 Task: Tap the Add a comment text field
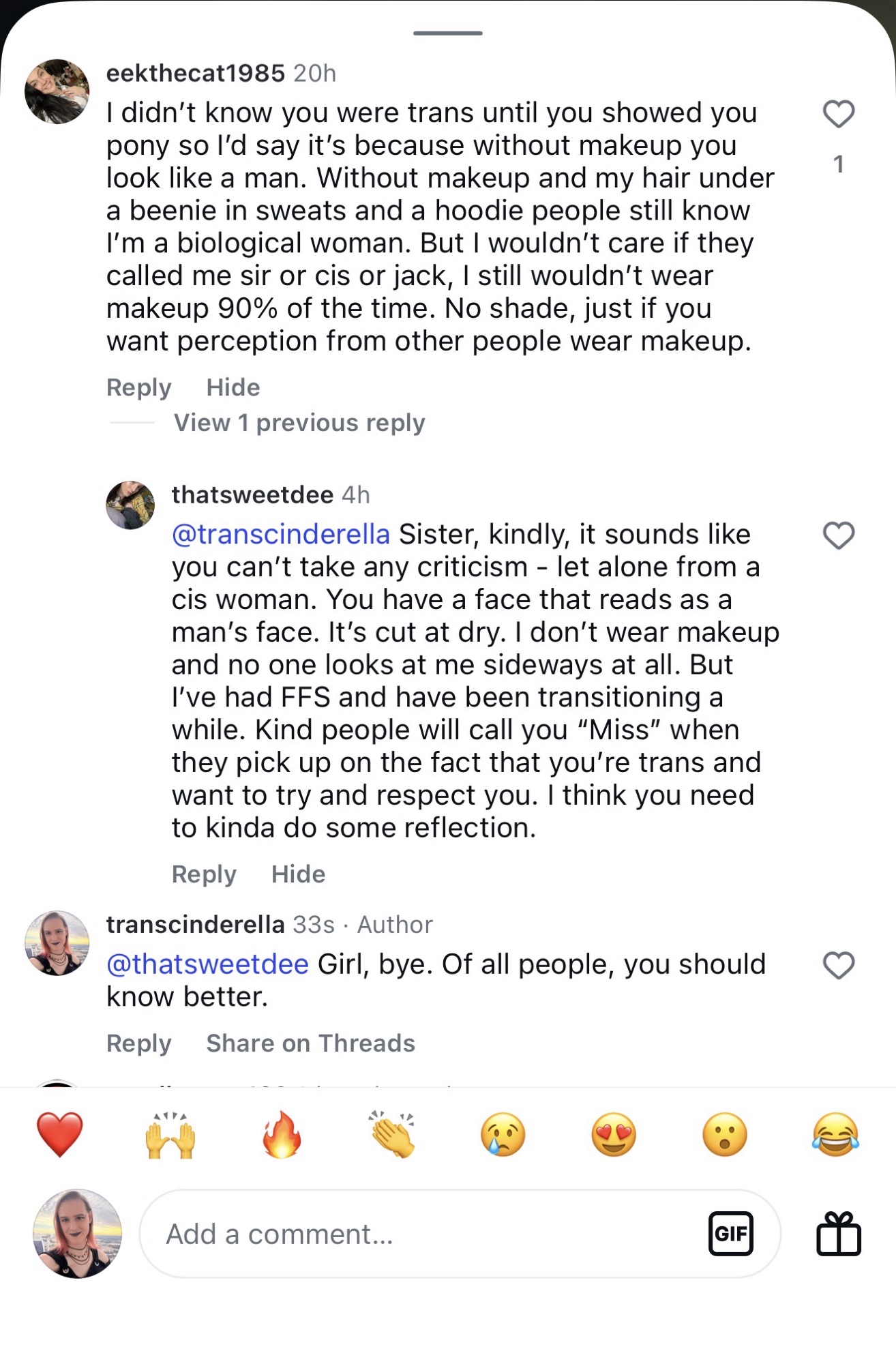[x=423, y=1234]
